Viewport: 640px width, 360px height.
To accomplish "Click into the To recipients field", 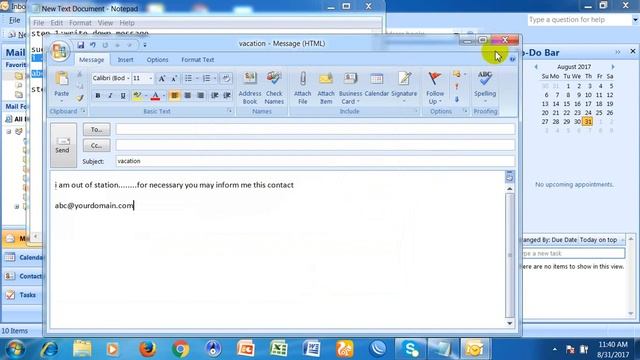I will click(315, 129).
